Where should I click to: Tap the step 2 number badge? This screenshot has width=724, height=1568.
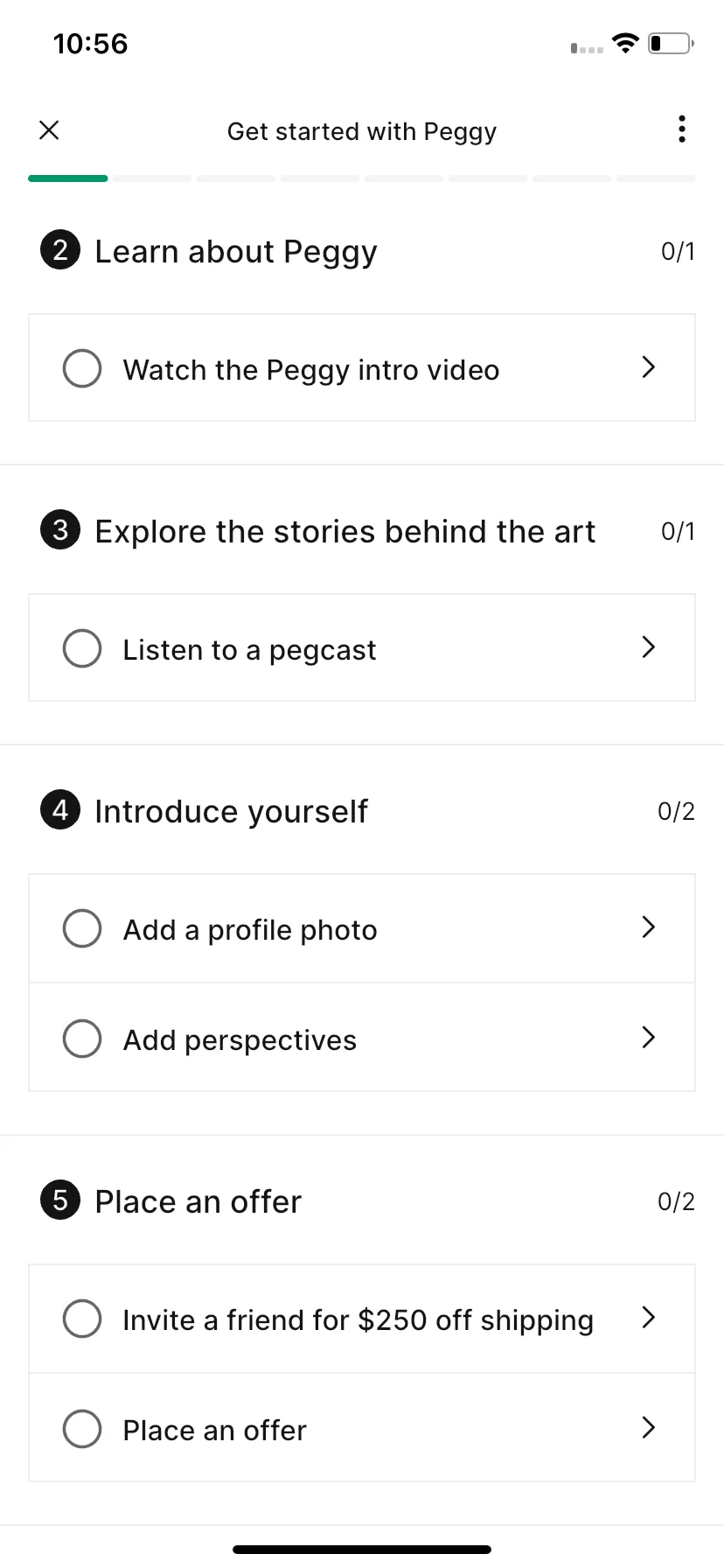pos(60,250)
